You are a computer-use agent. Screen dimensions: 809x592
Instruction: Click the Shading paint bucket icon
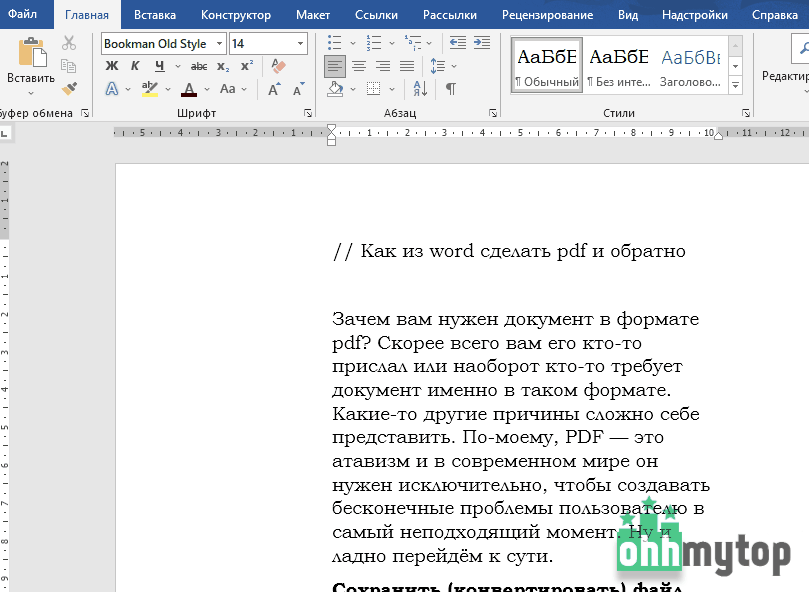coord(335,89)
